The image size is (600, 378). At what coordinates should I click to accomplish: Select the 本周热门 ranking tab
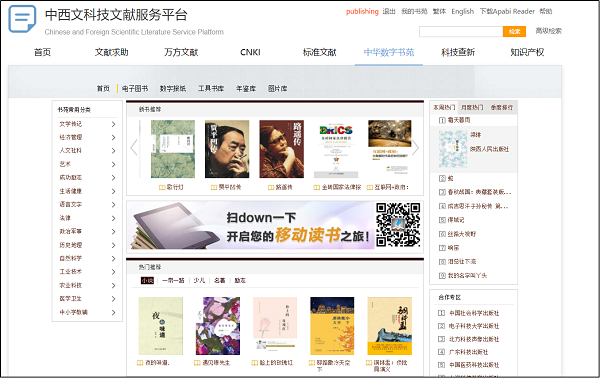(x=444, y=108)
